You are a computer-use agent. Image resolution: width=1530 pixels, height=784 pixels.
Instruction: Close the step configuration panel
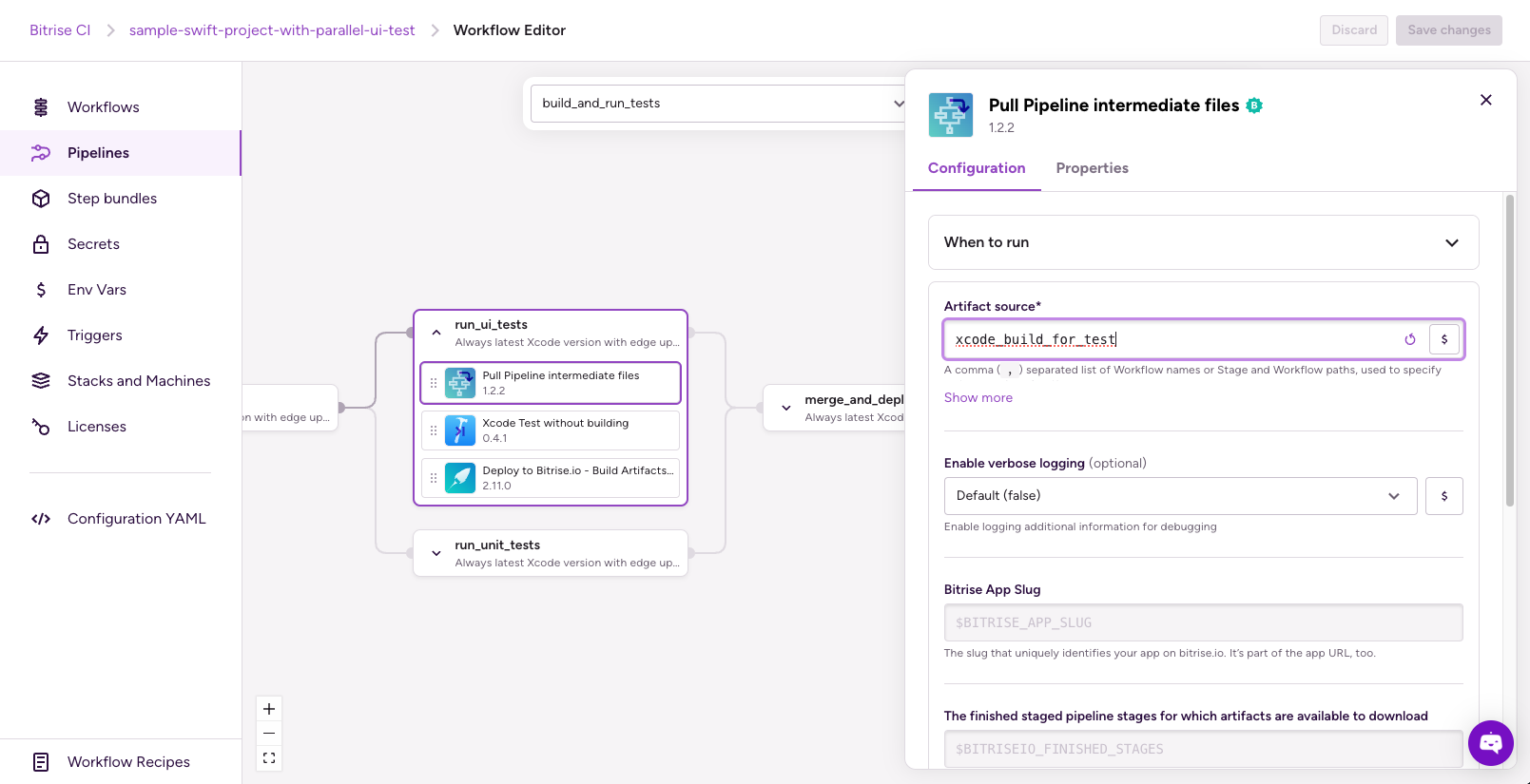(1486, 100)
